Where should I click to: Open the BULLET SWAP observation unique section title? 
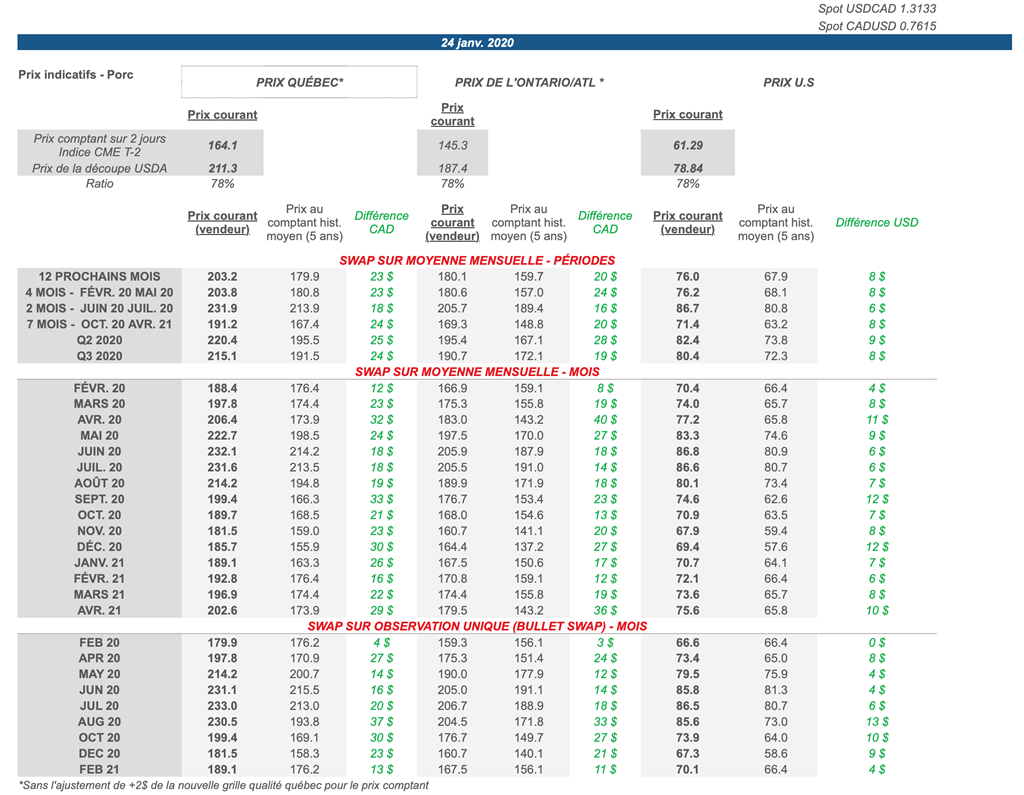[x=477, y=626]
